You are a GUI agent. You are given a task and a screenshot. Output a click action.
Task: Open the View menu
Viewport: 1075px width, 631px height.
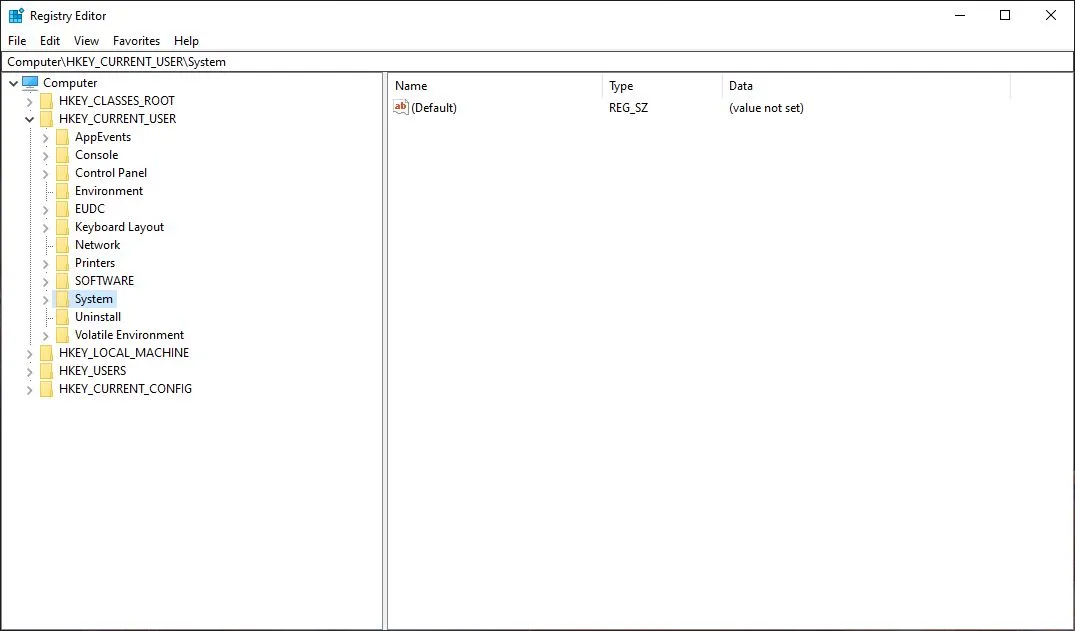(86, 41)
